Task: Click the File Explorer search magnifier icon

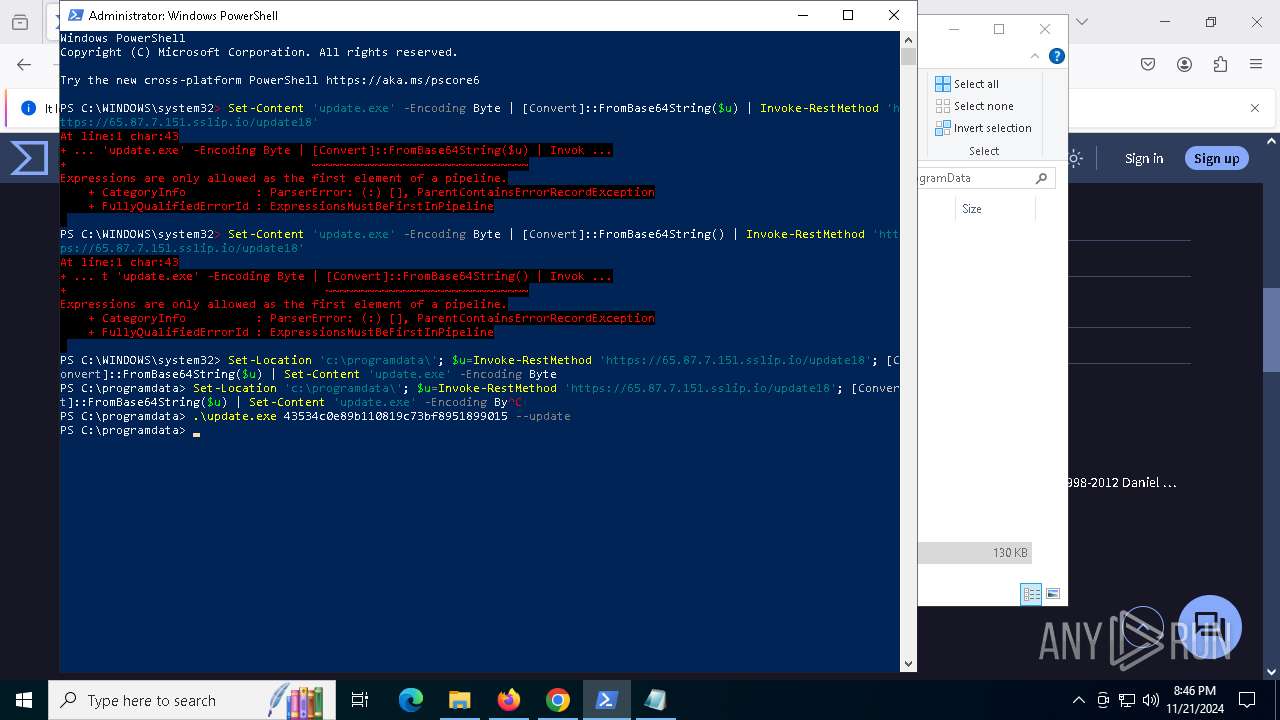Action: (1041, 178)
